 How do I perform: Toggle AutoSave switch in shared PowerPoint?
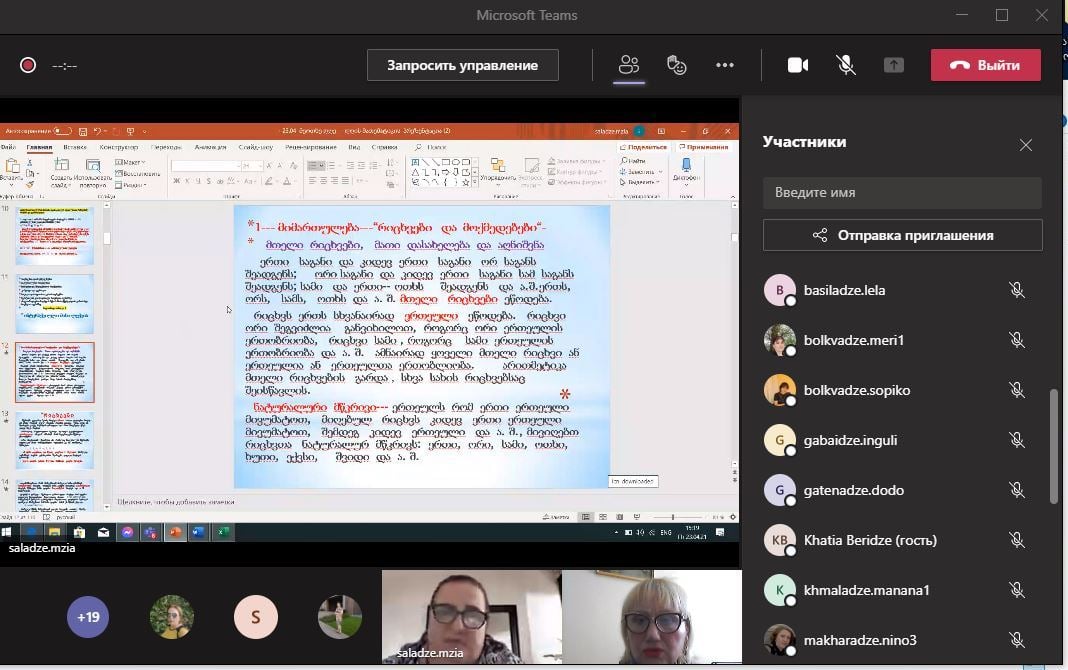coord(63,131)
